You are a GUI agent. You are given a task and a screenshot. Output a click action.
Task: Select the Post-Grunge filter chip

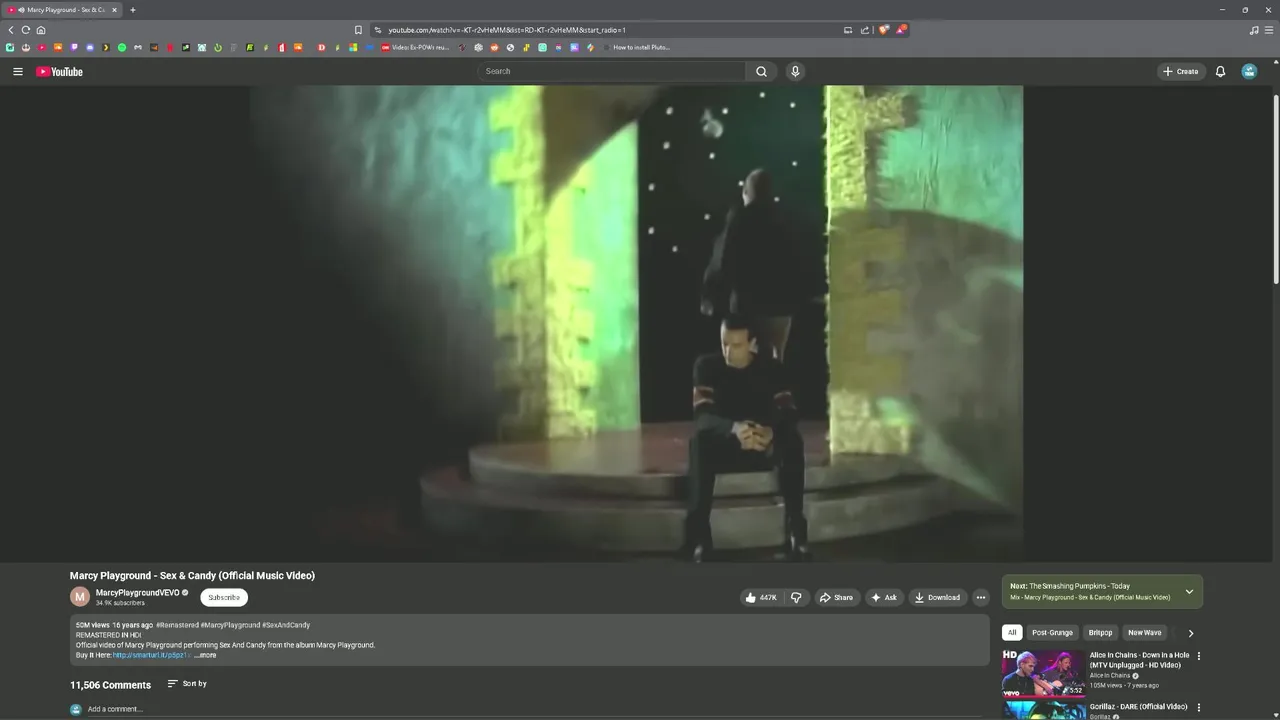point(1052,632)
